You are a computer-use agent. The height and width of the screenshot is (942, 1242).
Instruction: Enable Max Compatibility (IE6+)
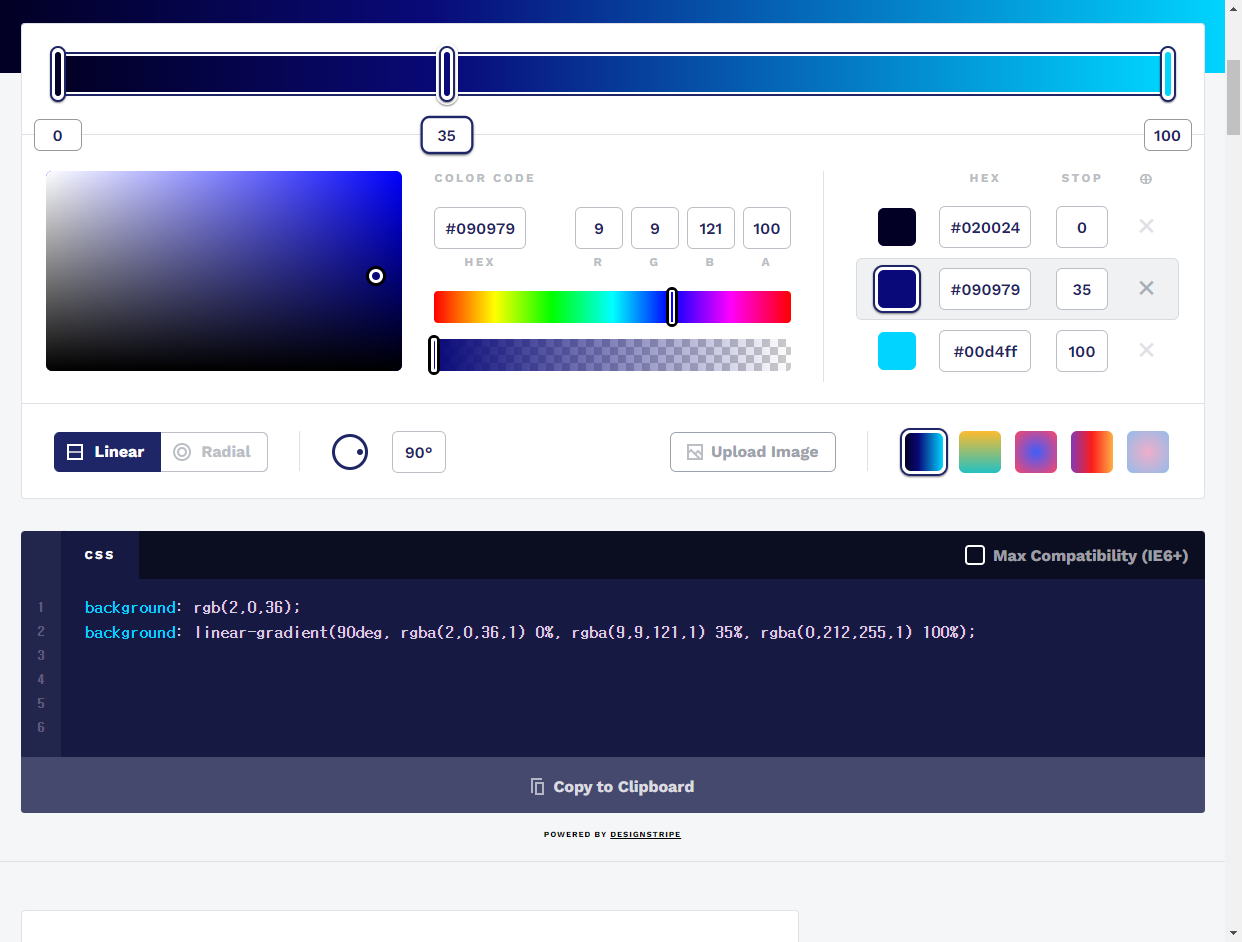(975, 555)
